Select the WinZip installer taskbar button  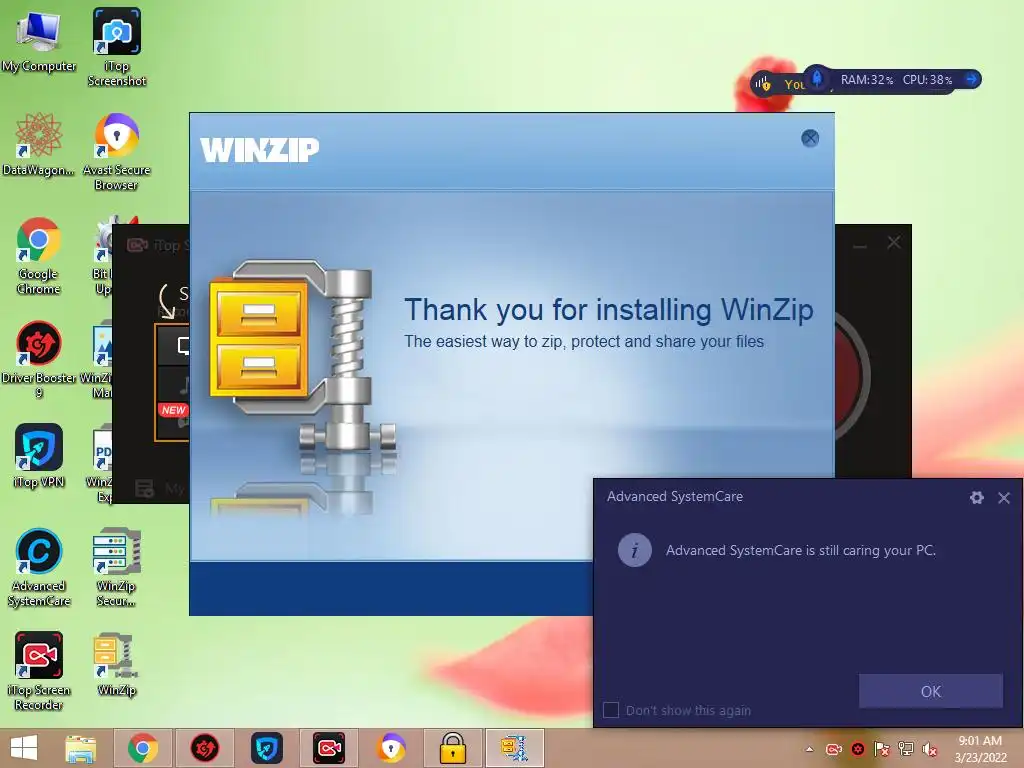tap(515, 748)
